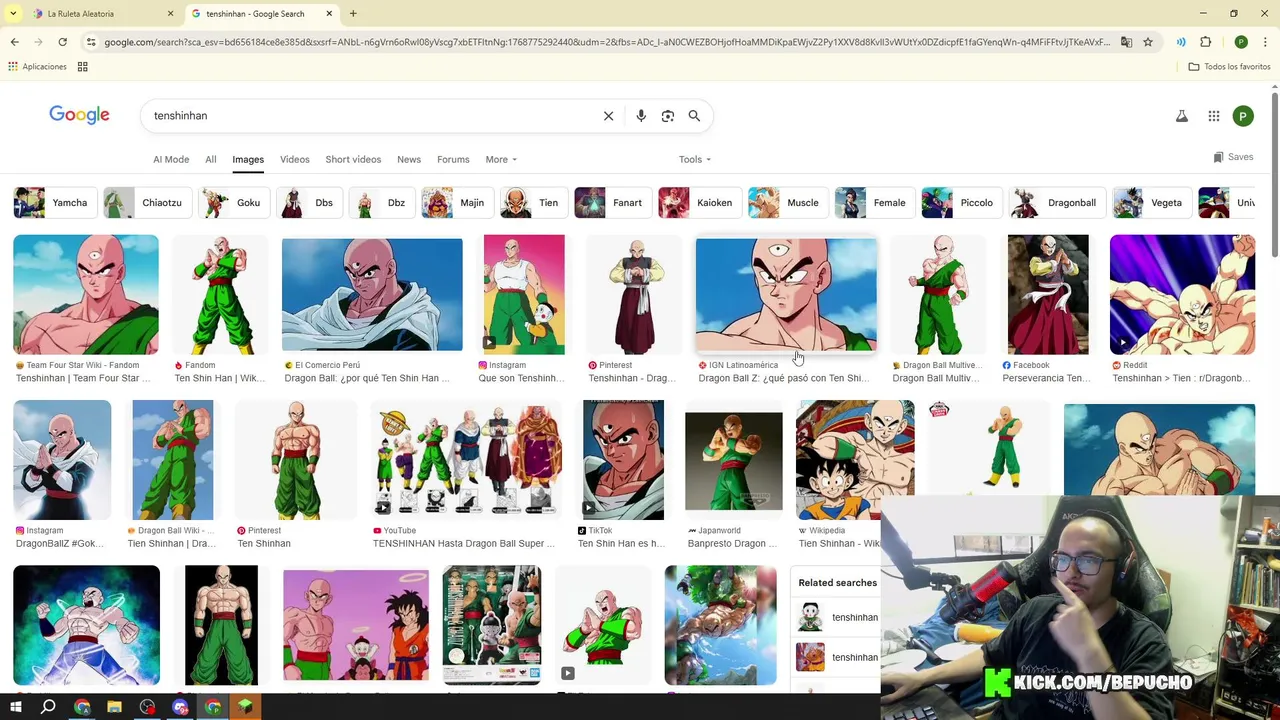Go to the Google logo homepage
The image size is (1280, 720).
click(x=79, y=115)
